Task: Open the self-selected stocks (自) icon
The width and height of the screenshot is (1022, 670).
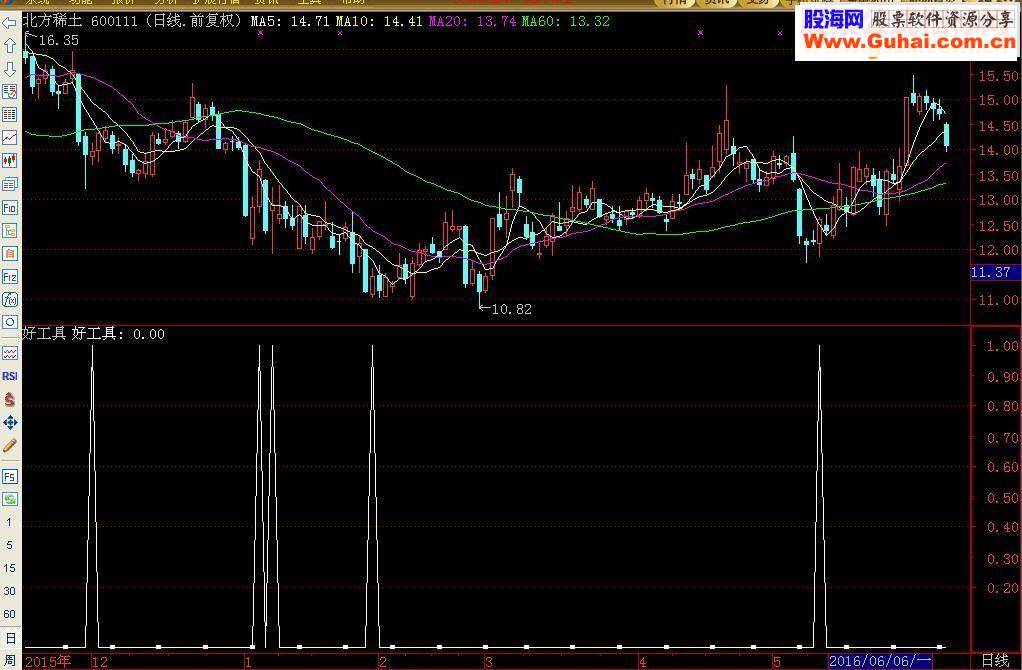Action: (9, 254)
